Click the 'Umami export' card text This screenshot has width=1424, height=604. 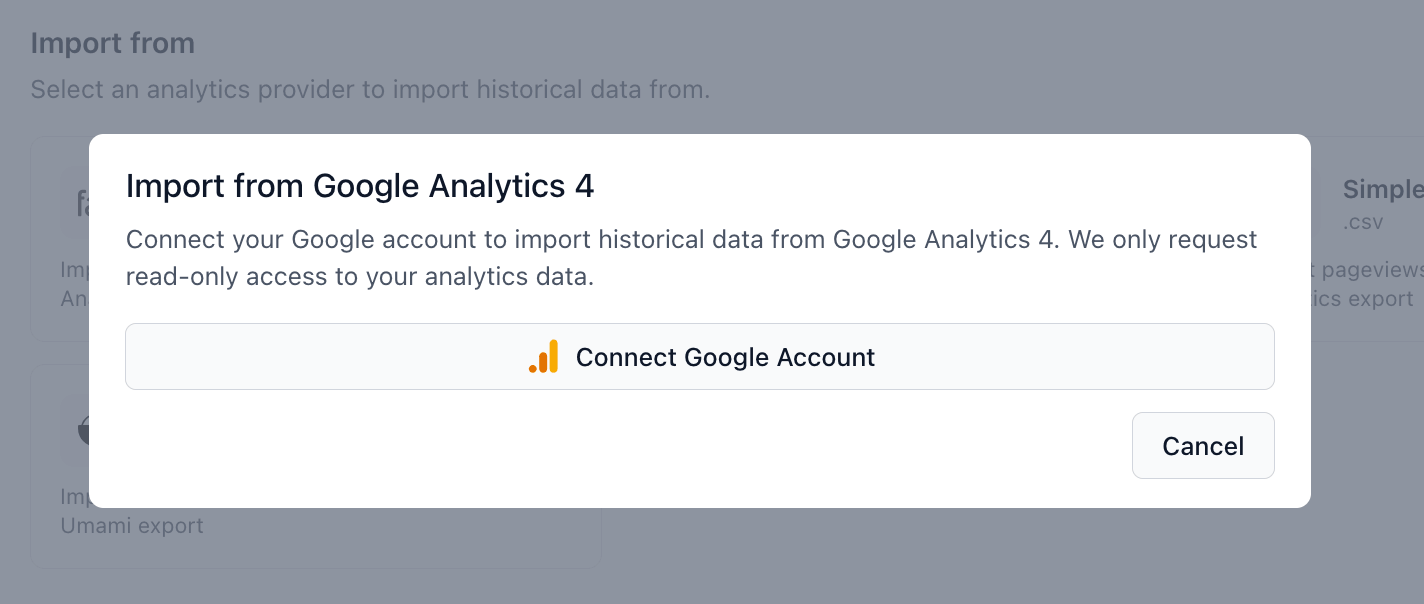pos(132,526)
